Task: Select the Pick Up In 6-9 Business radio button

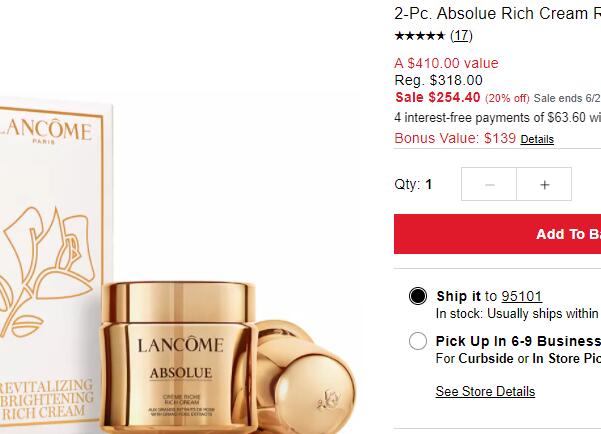Action: 418,341
